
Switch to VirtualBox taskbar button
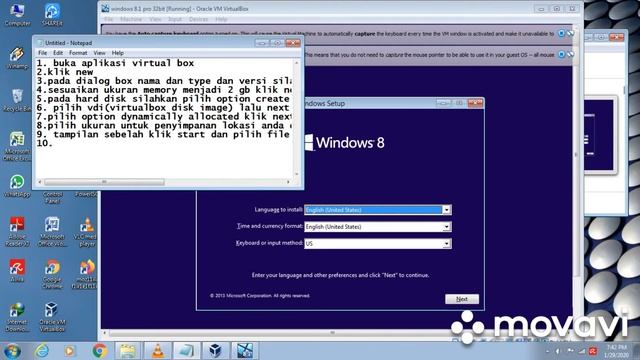(215, 351)
